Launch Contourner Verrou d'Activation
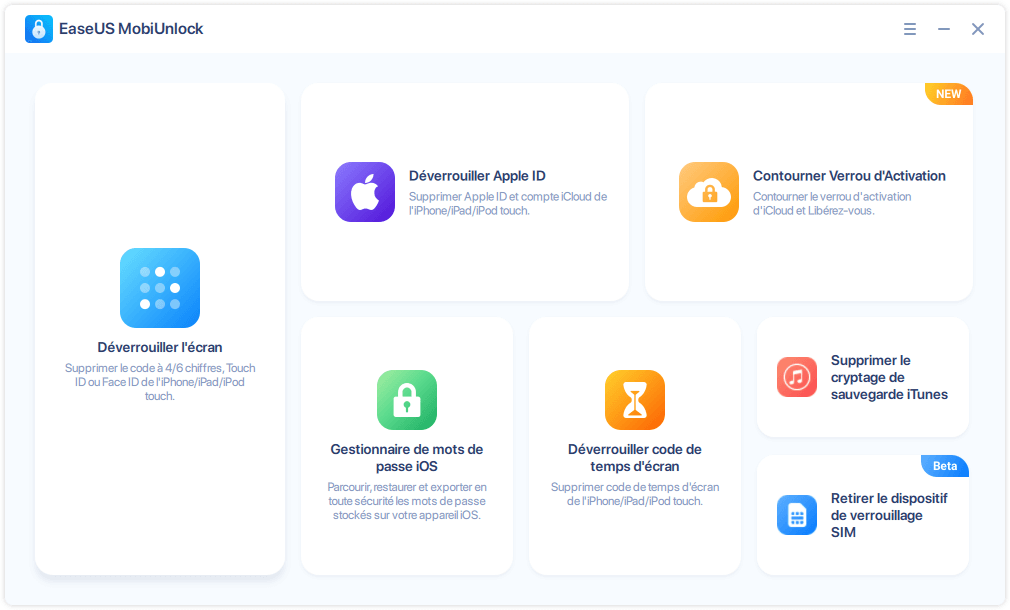The image size is (1010, 610). [x=808, y=191]
